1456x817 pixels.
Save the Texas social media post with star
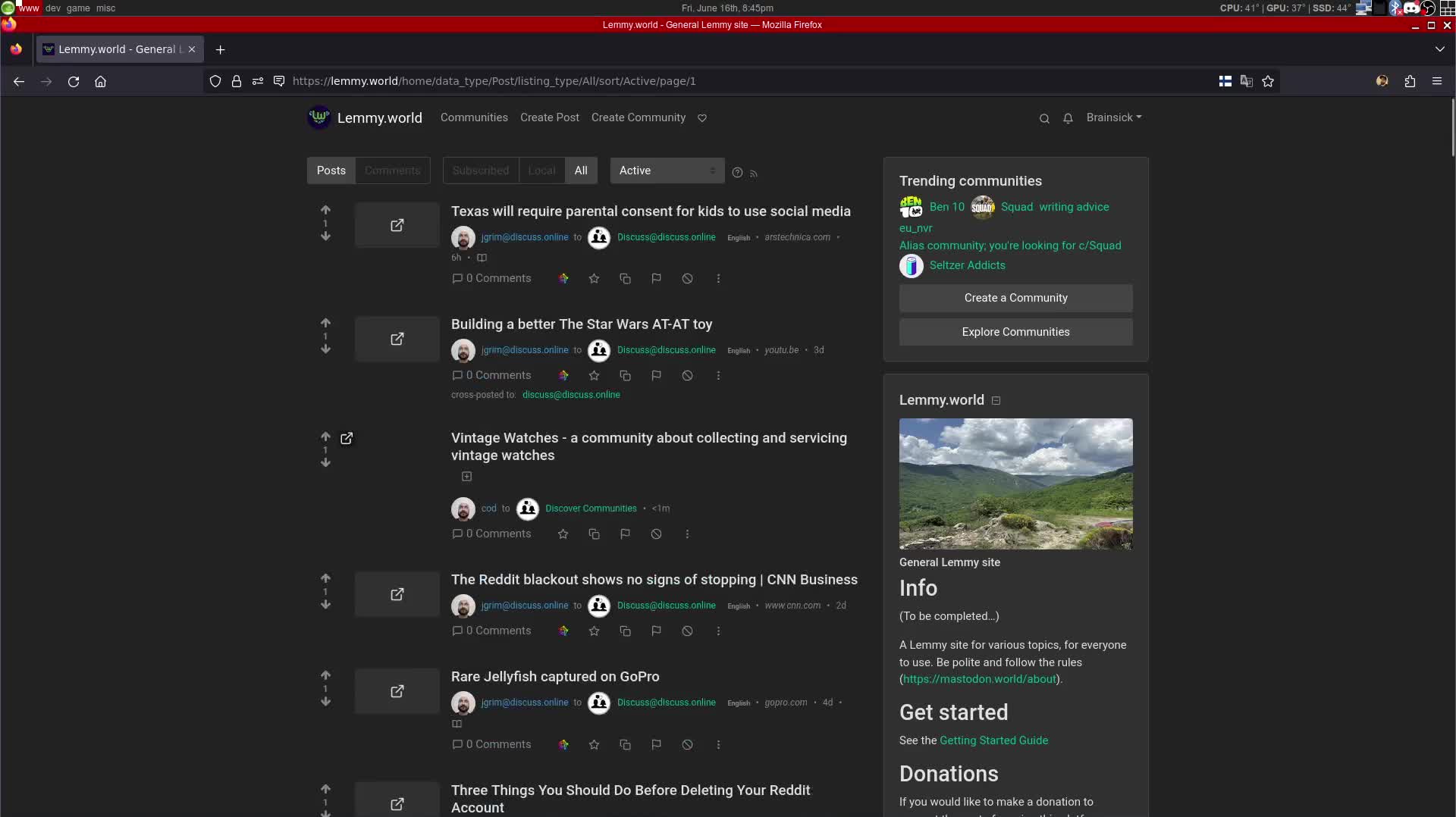click(x=594, y=279)
